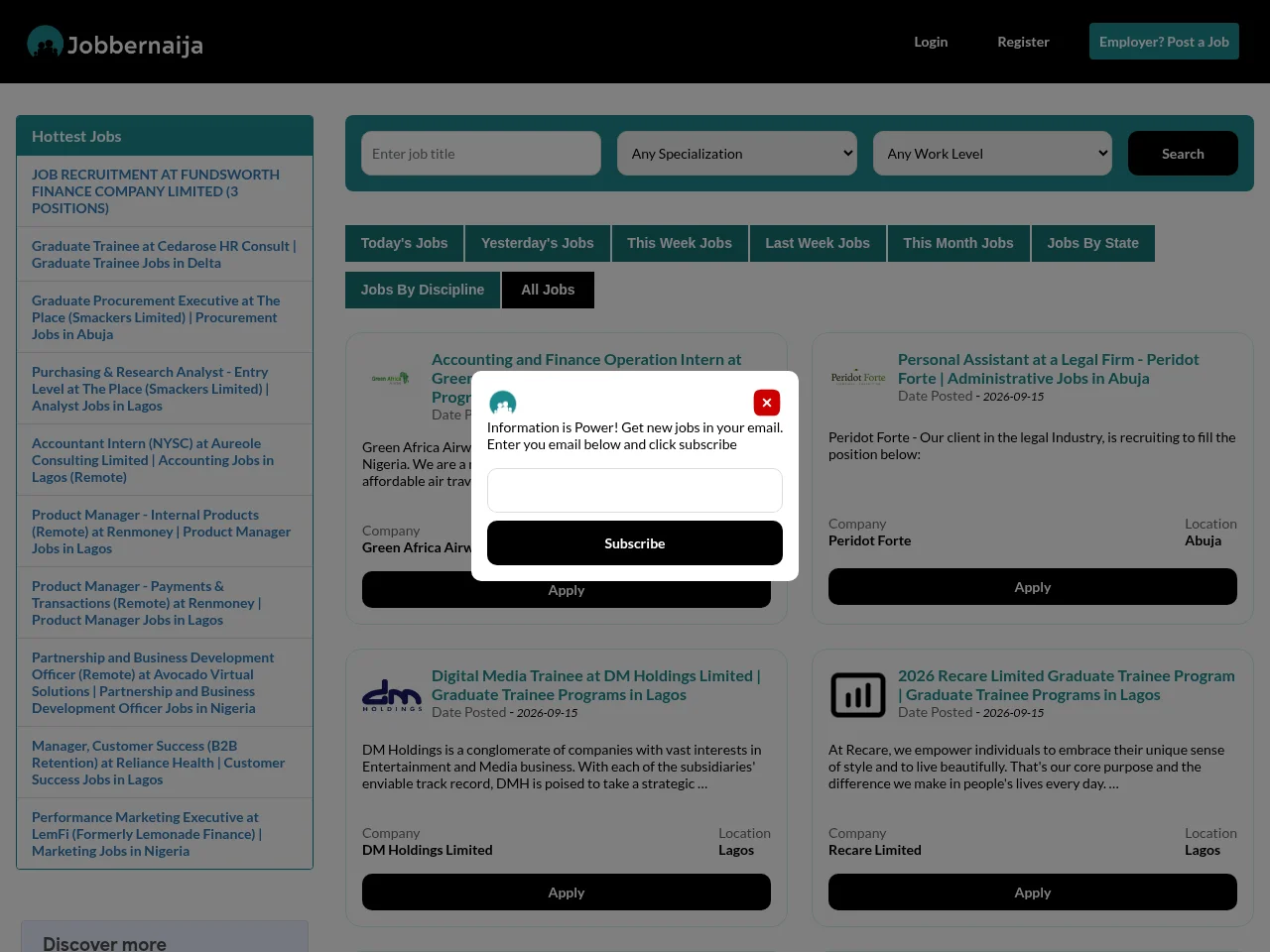Click Employer? Post a Job button
The height and width of the screenshot is (952, 1270).
pyautogui.click(x=1164, y=42)
